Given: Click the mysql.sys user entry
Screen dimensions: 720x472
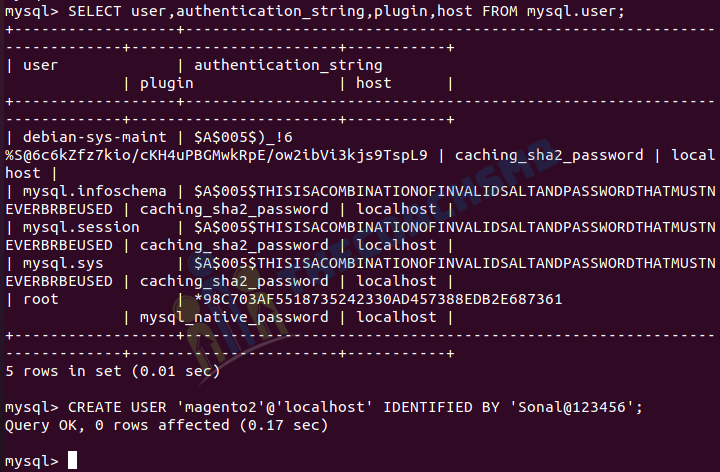Looking at the screenshot, I should [x=63, y=264].
